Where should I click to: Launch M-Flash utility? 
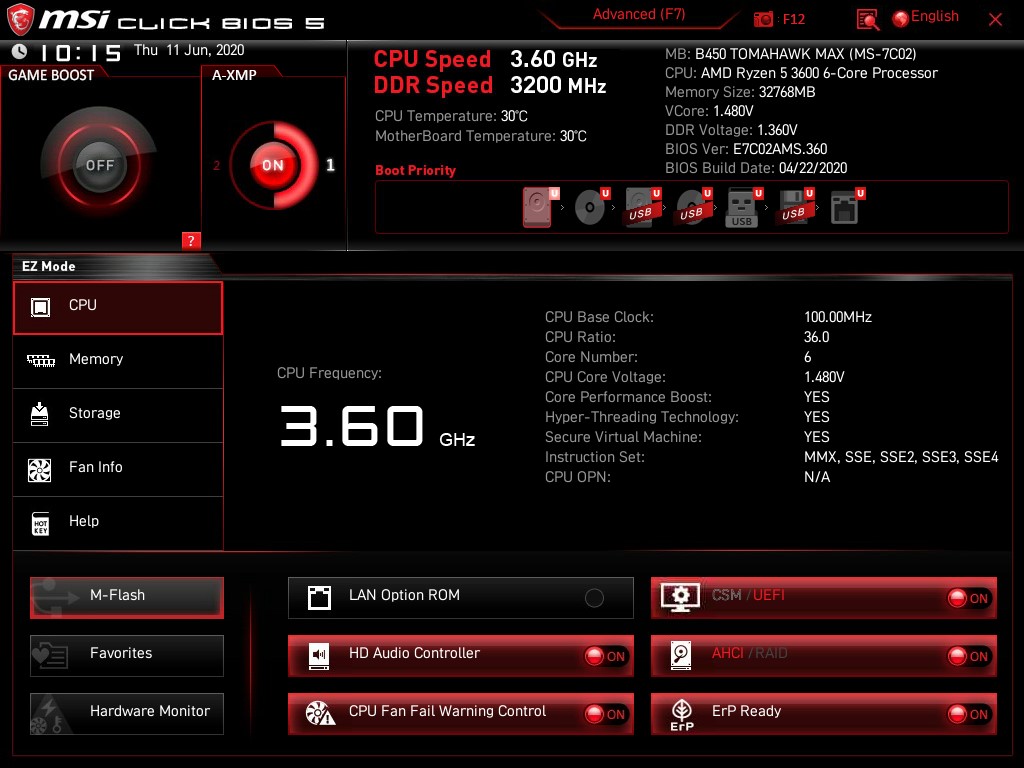point(127,598)
